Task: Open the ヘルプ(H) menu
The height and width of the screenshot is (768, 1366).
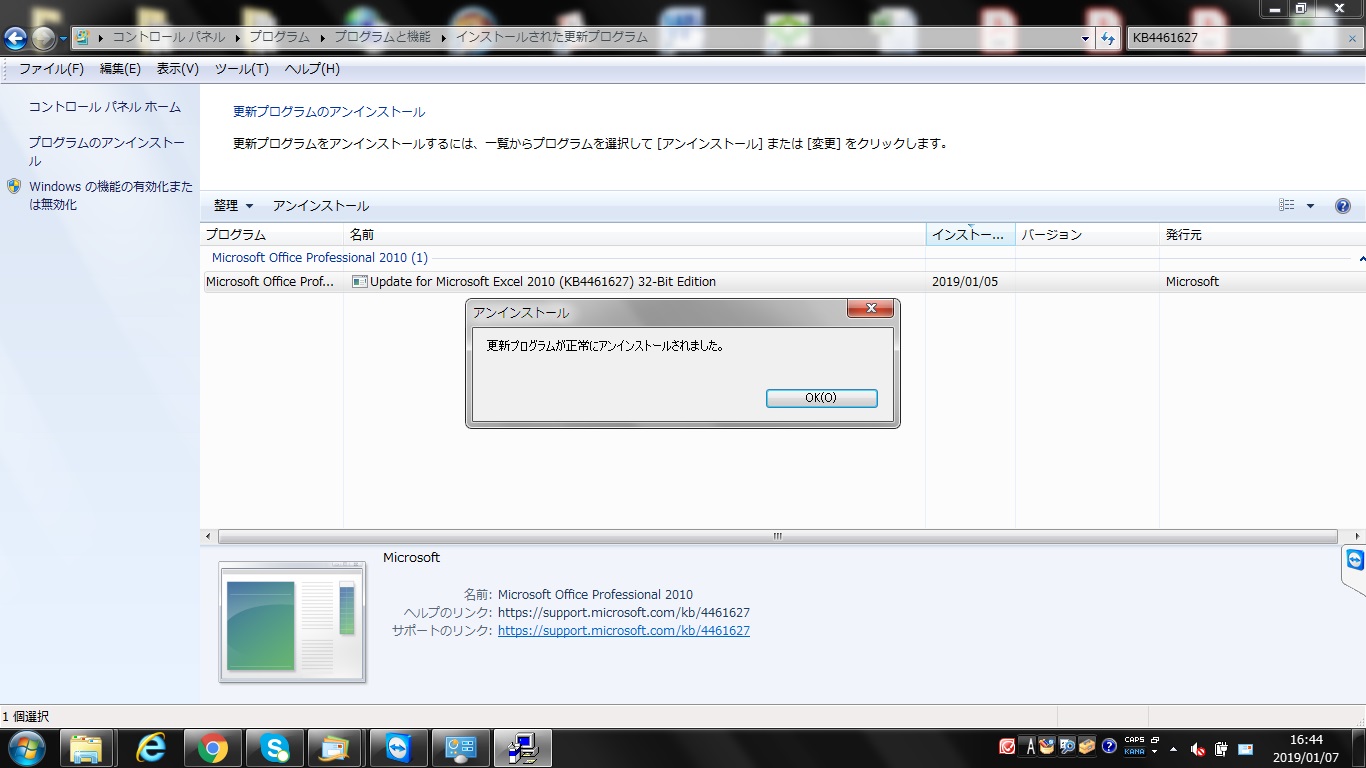Action: click(312, 69)
